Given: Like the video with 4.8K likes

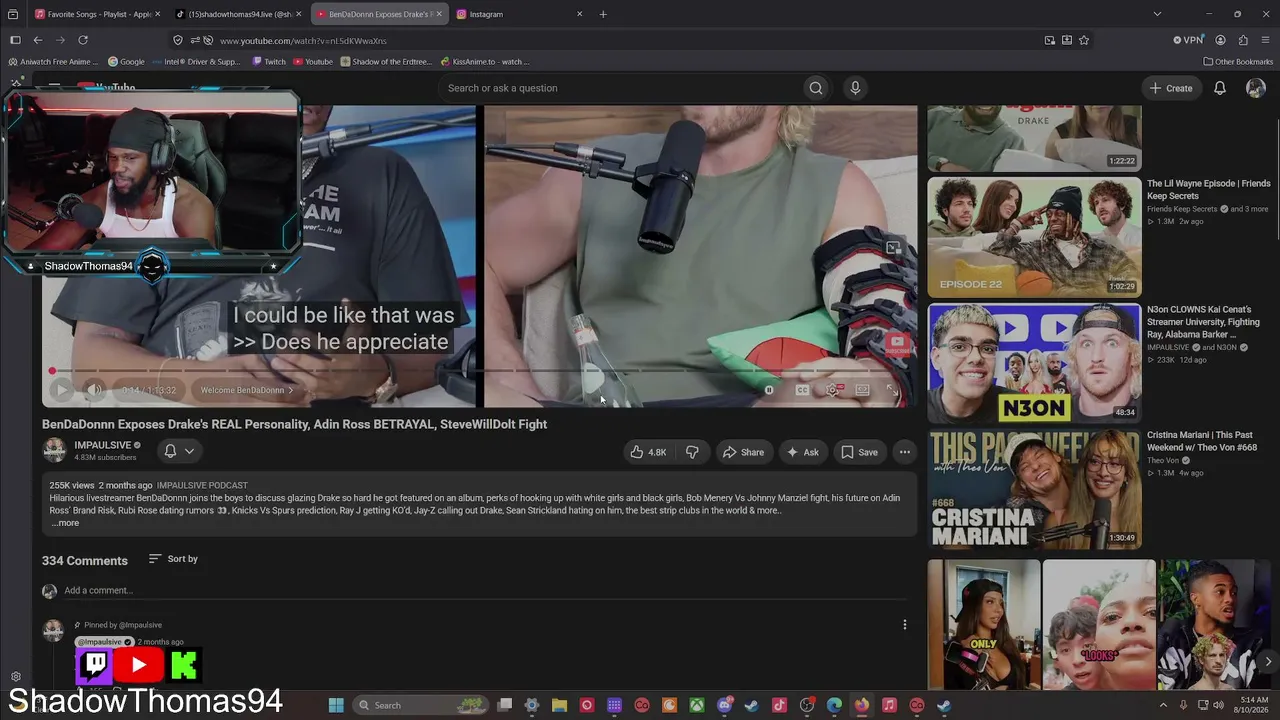Looking at the screenshot, I should point(647,452).
